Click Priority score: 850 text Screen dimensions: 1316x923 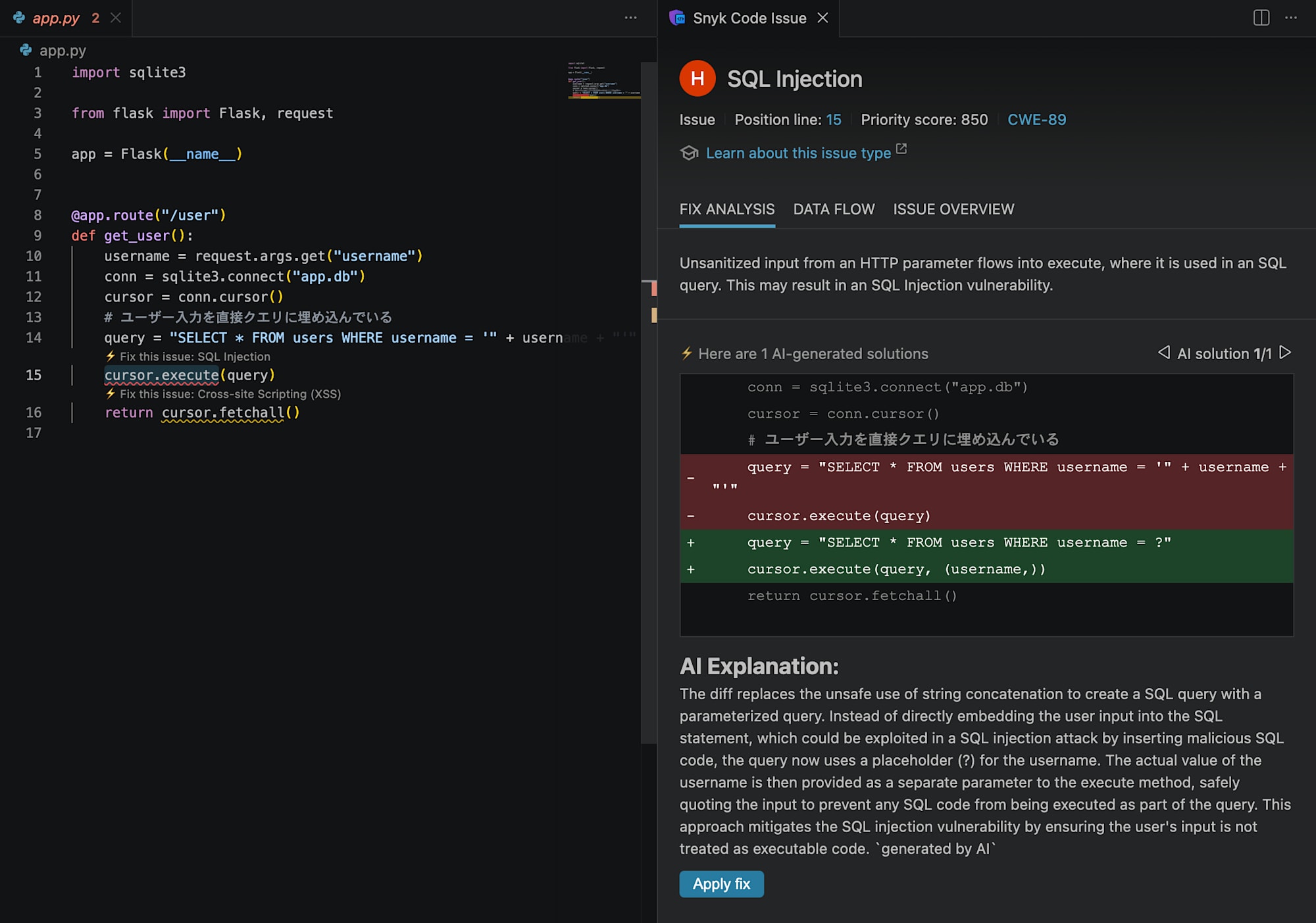924,120
